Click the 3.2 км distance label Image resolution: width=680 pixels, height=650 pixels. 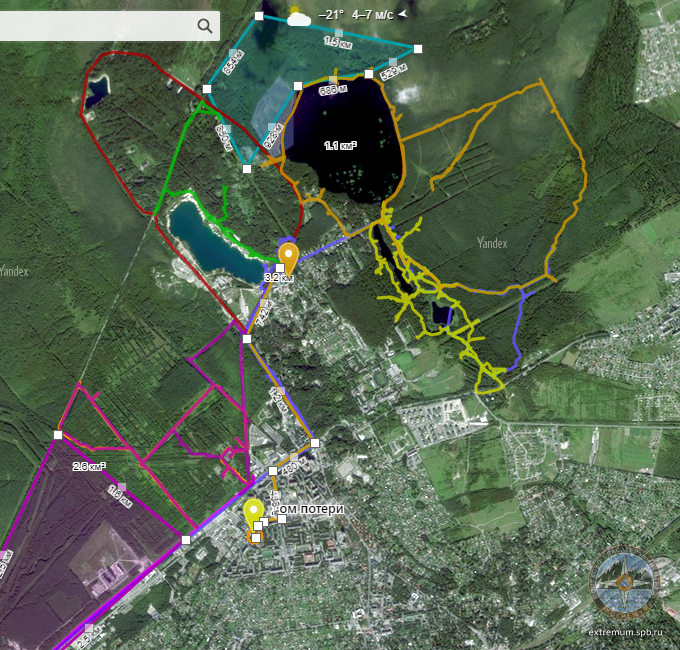pos(277,278)
